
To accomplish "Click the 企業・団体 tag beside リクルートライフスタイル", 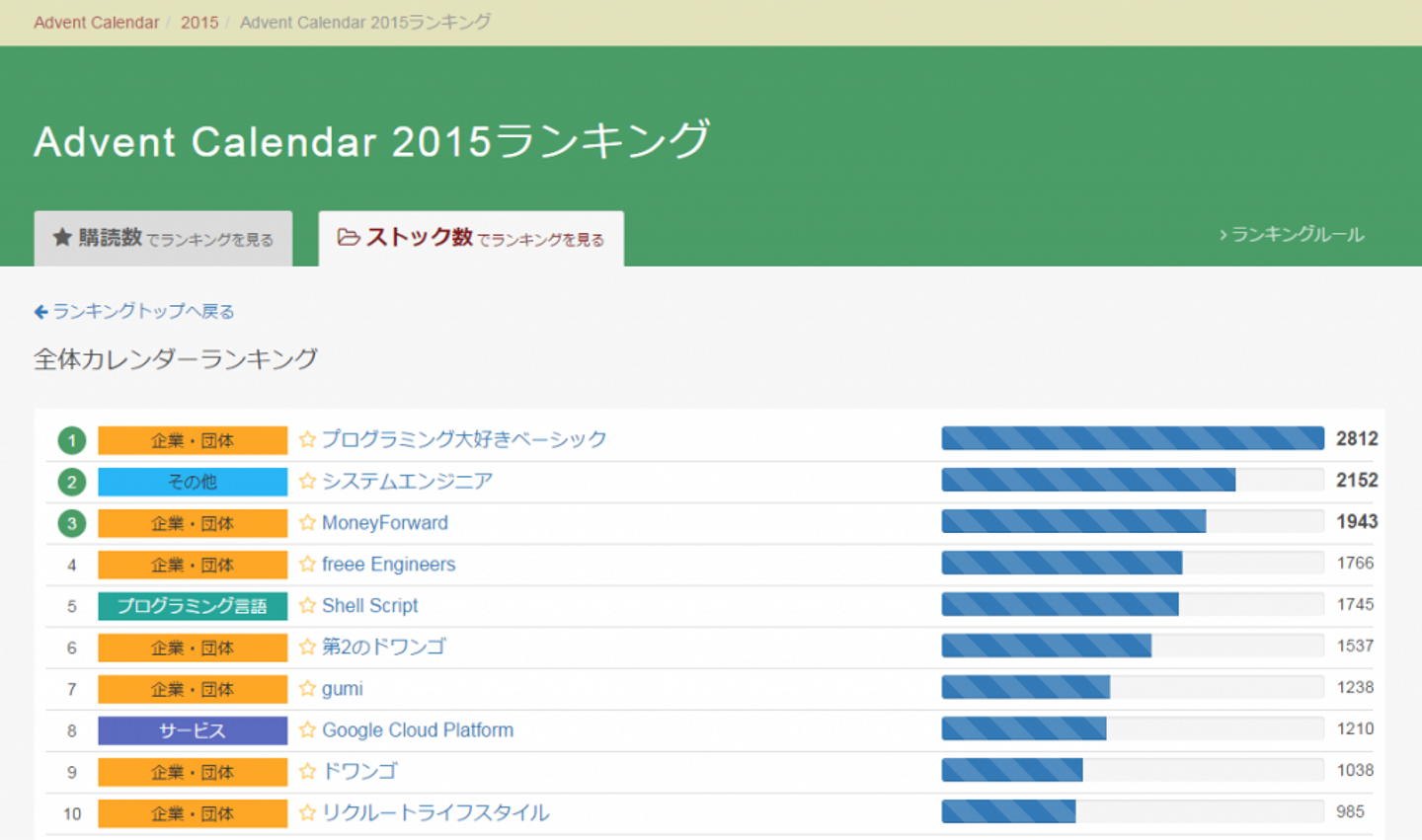I will click(193, 813).
